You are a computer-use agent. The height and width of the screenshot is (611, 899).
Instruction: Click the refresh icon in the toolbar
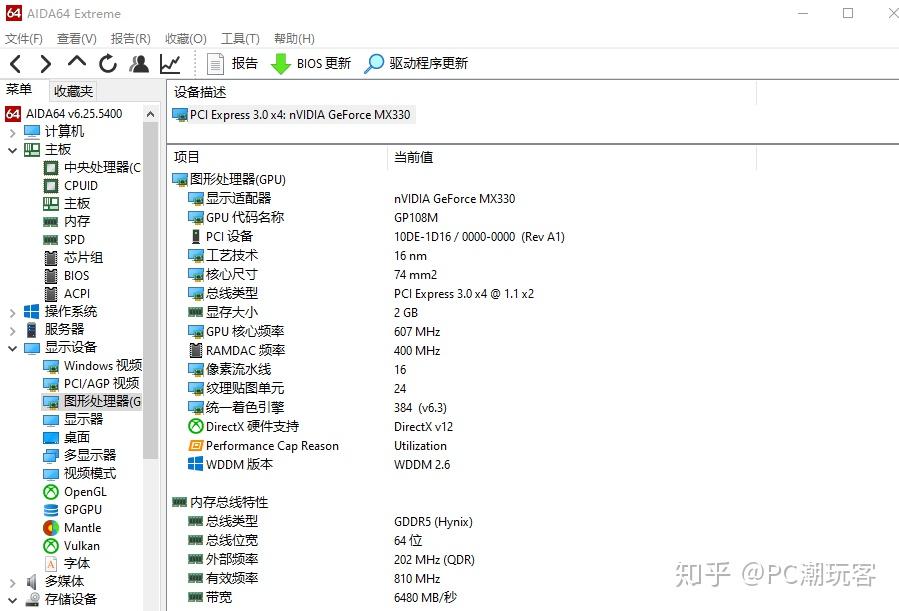pos(107,62)
